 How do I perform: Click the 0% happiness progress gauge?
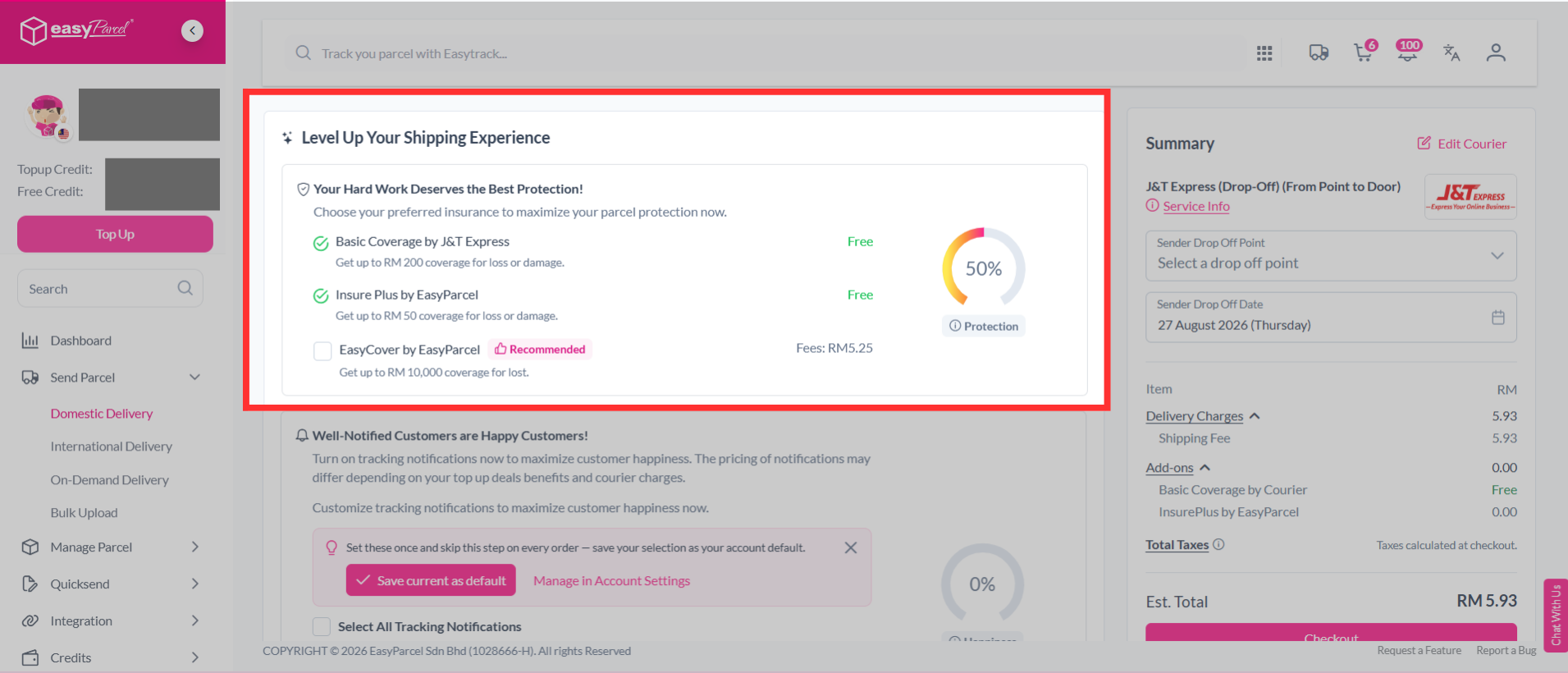pos(982,584)
